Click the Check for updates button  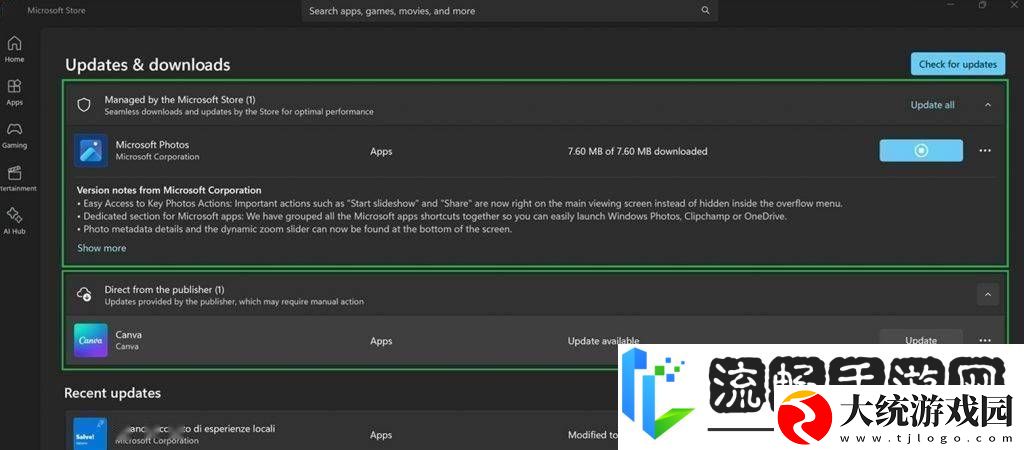[x=957, y=64]
